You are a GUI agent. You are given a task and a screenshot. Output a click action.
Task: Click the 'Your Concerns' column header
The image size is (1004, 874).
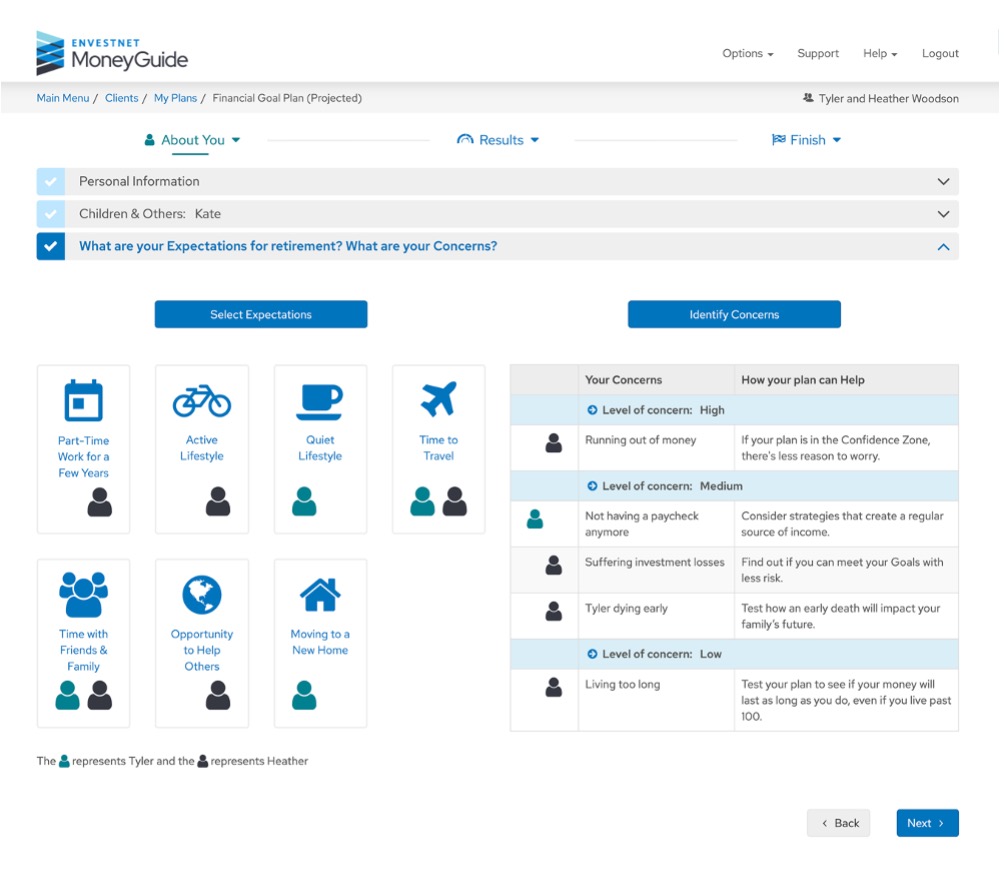coord(623,380)
